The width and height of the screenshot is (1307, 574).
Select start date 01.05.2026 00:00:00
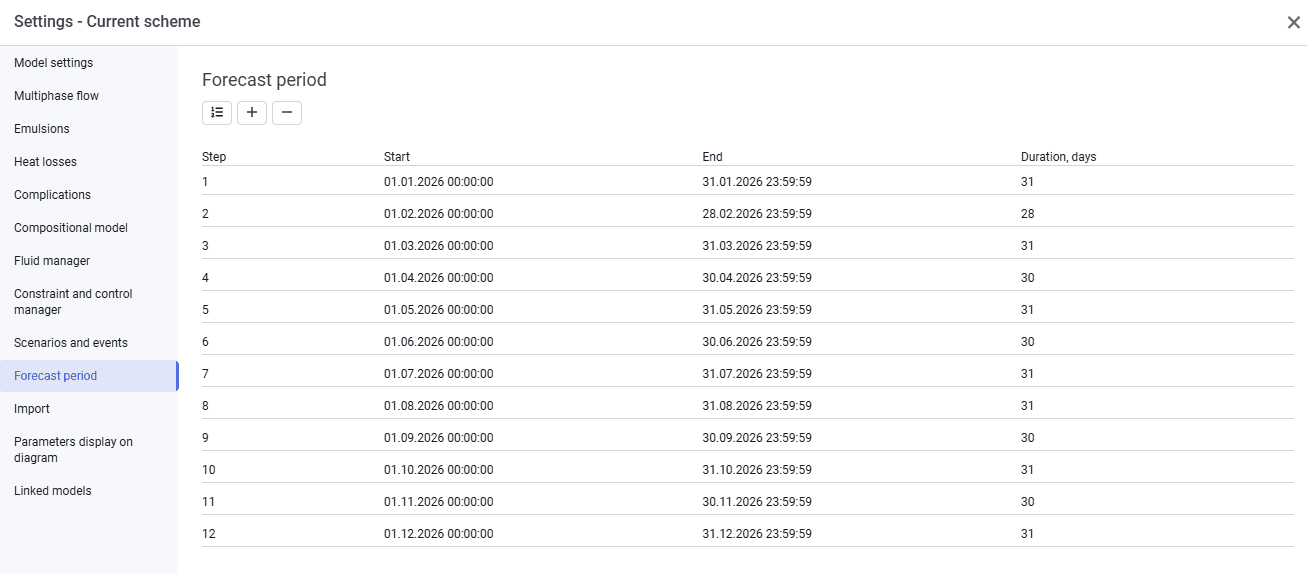(438, 310)
